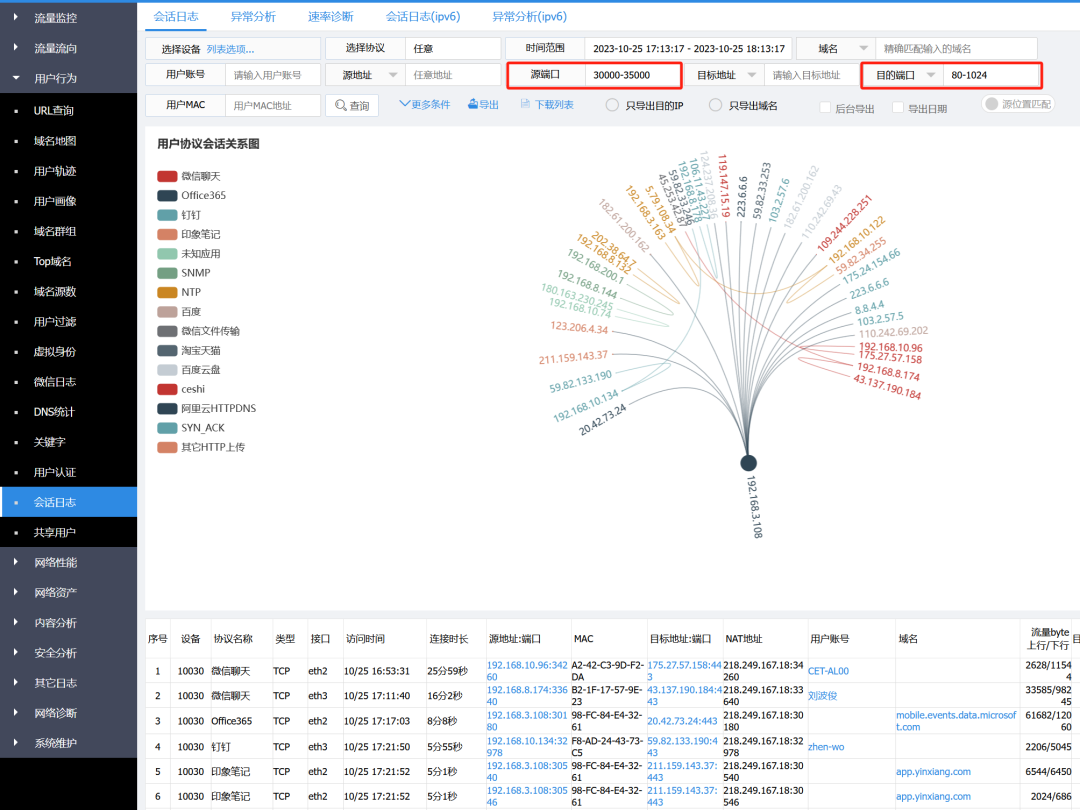Image resolution: width=1080 pixels, height=810 pixels.
Task: Click the SNMP legend color swatch
Action: point(167,273)
